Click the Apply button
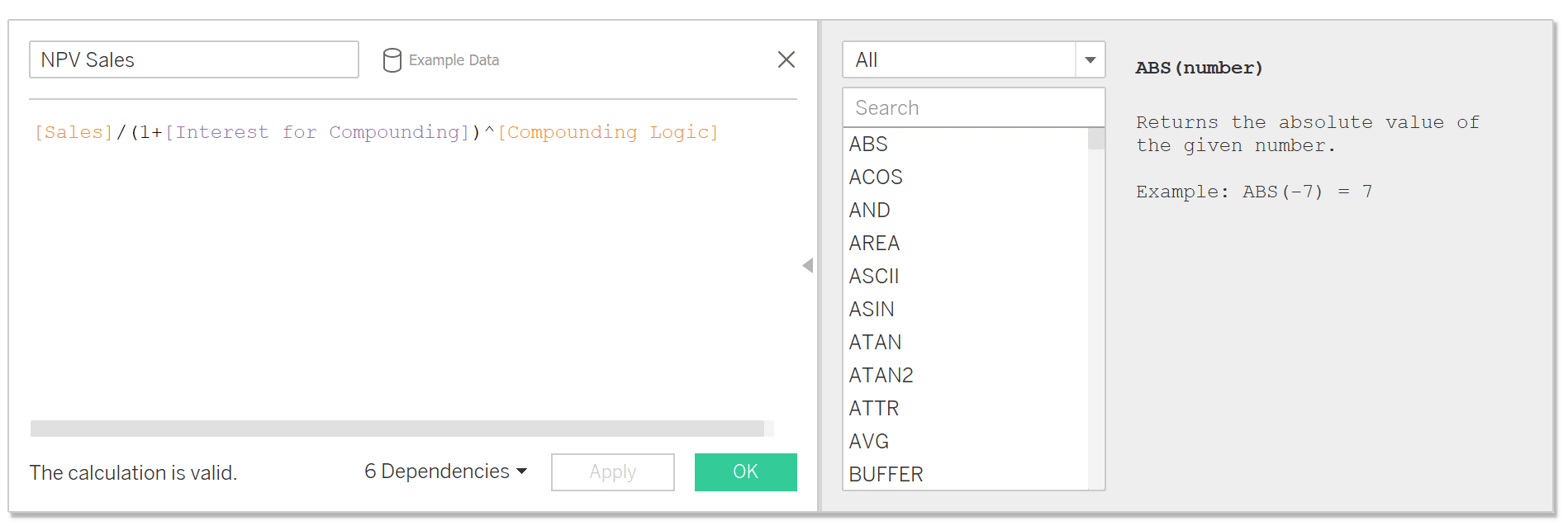The width and height of the screenshot is (1568, 526). pos(612,472)
